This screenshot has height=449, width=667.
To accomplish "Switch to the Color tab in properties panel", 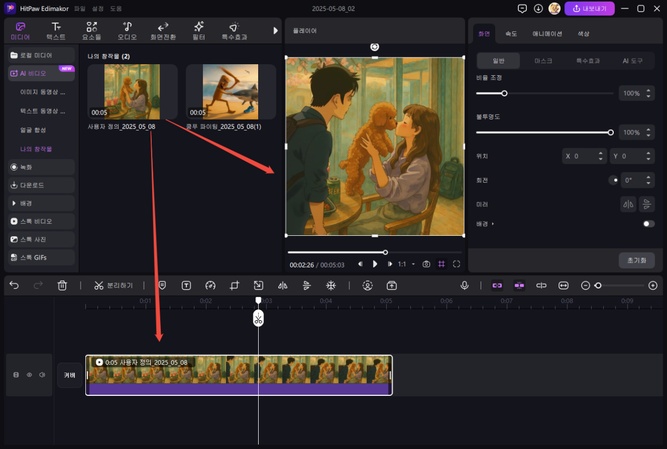I will (583, 34).
